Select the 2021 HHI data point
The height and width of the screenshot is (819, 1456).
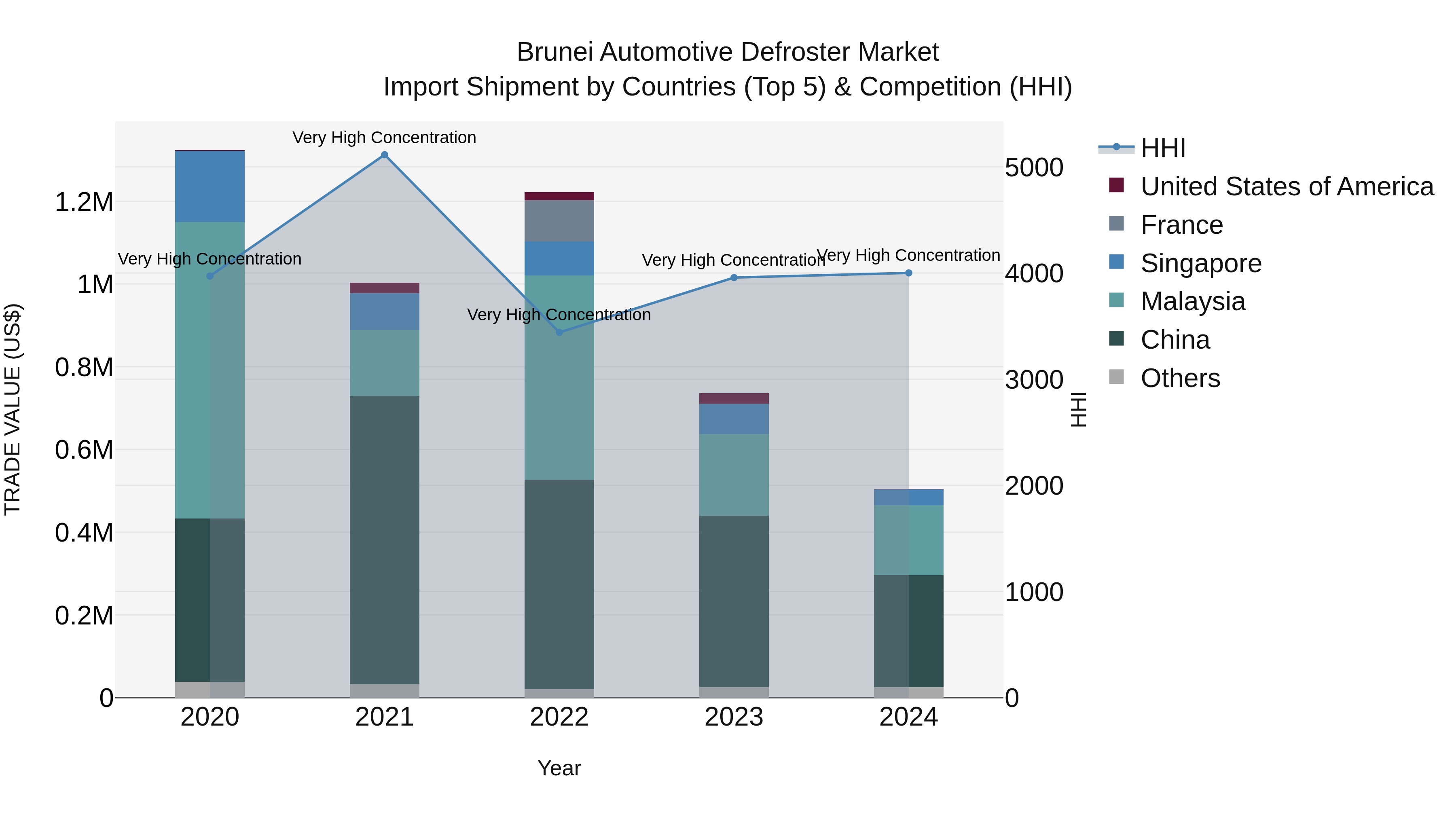pos(384,155)
